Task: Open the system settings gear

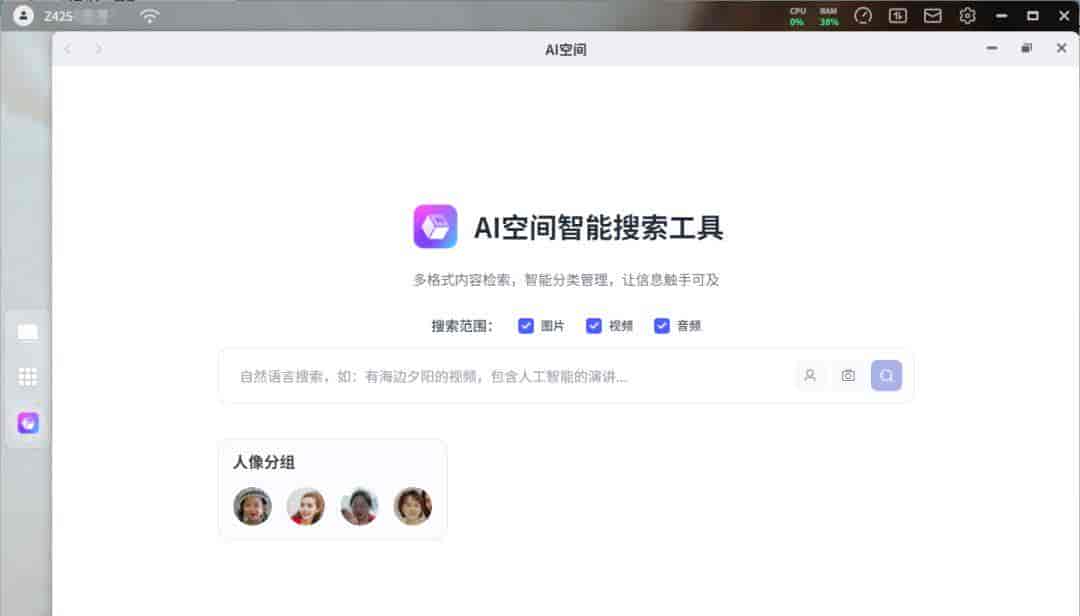Action: pos(967,15)
